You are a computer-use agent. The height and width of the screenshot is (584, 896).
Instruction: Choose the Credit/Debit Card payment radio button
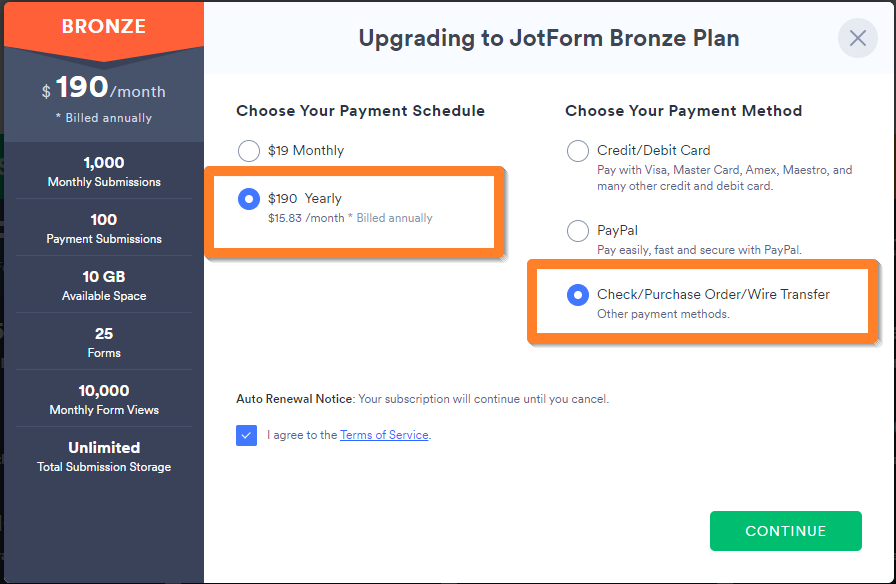[578, 151]
